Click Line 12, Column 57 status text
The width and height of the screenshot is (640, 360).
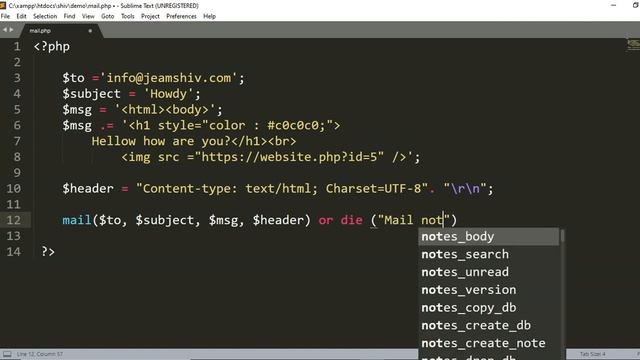pos(40,354)
